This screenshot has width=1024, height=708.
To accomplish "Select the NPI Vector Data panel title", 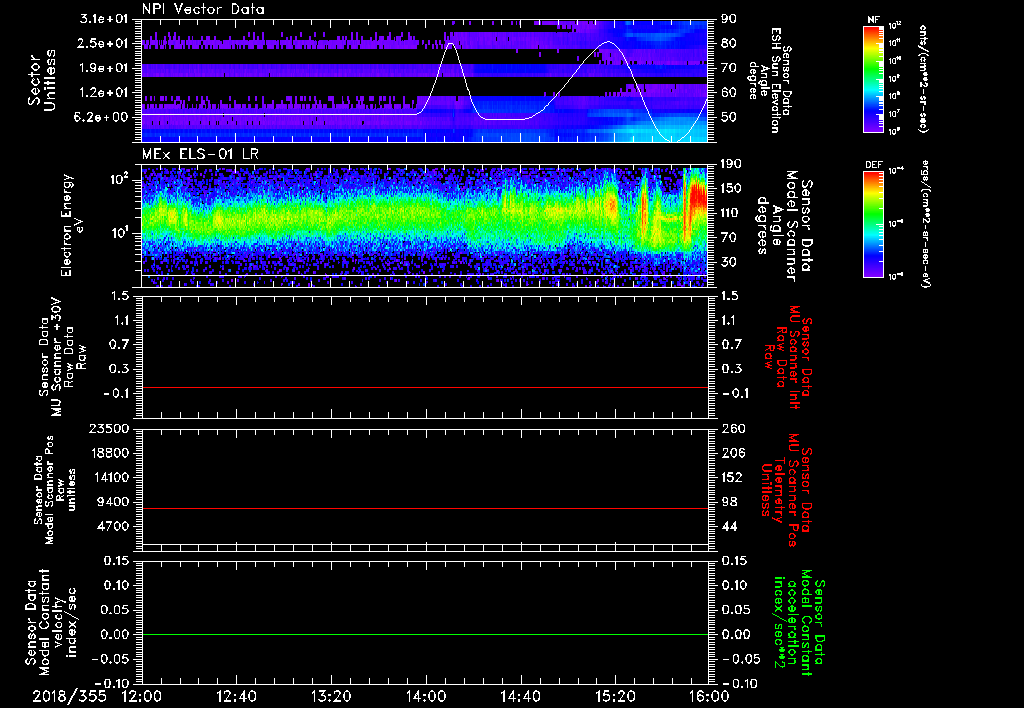I will [x=203, y=9].
